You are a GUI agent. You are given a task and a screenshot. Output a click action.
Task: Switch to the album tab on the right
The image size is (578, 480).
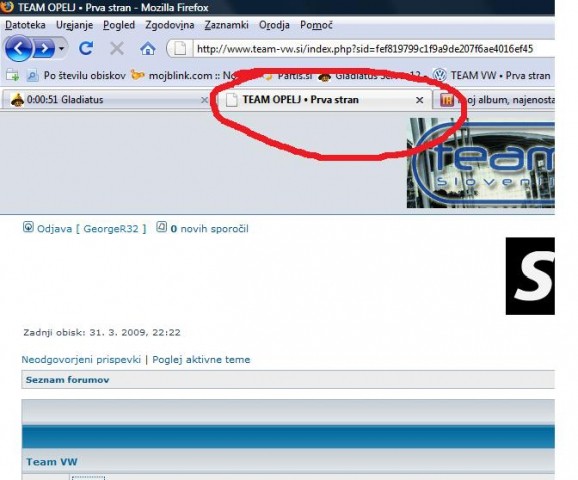(495, 100)
